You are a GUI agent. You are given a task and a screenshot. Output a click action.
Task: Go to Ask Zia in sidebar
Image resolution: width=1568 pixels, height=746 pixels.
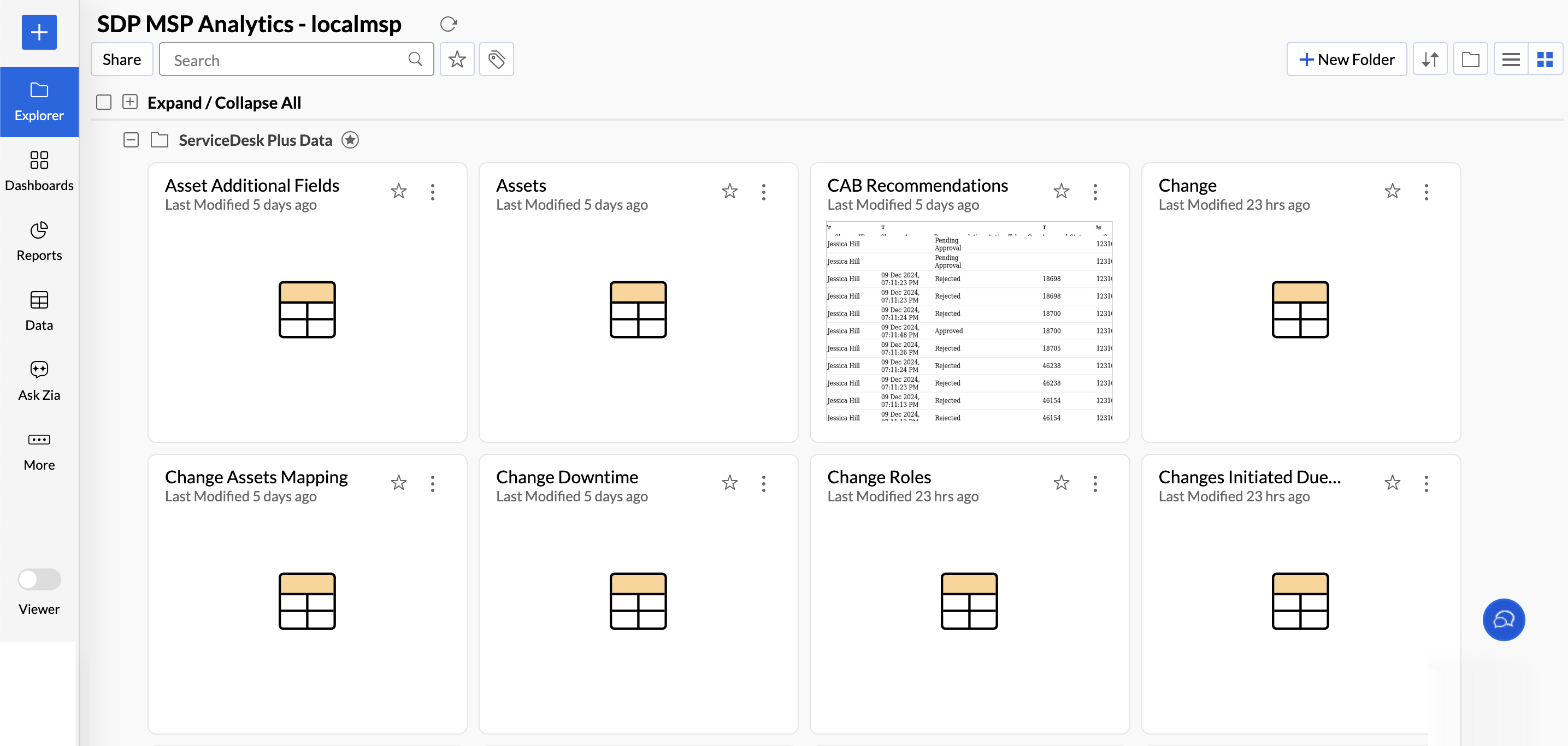point(39,381)
